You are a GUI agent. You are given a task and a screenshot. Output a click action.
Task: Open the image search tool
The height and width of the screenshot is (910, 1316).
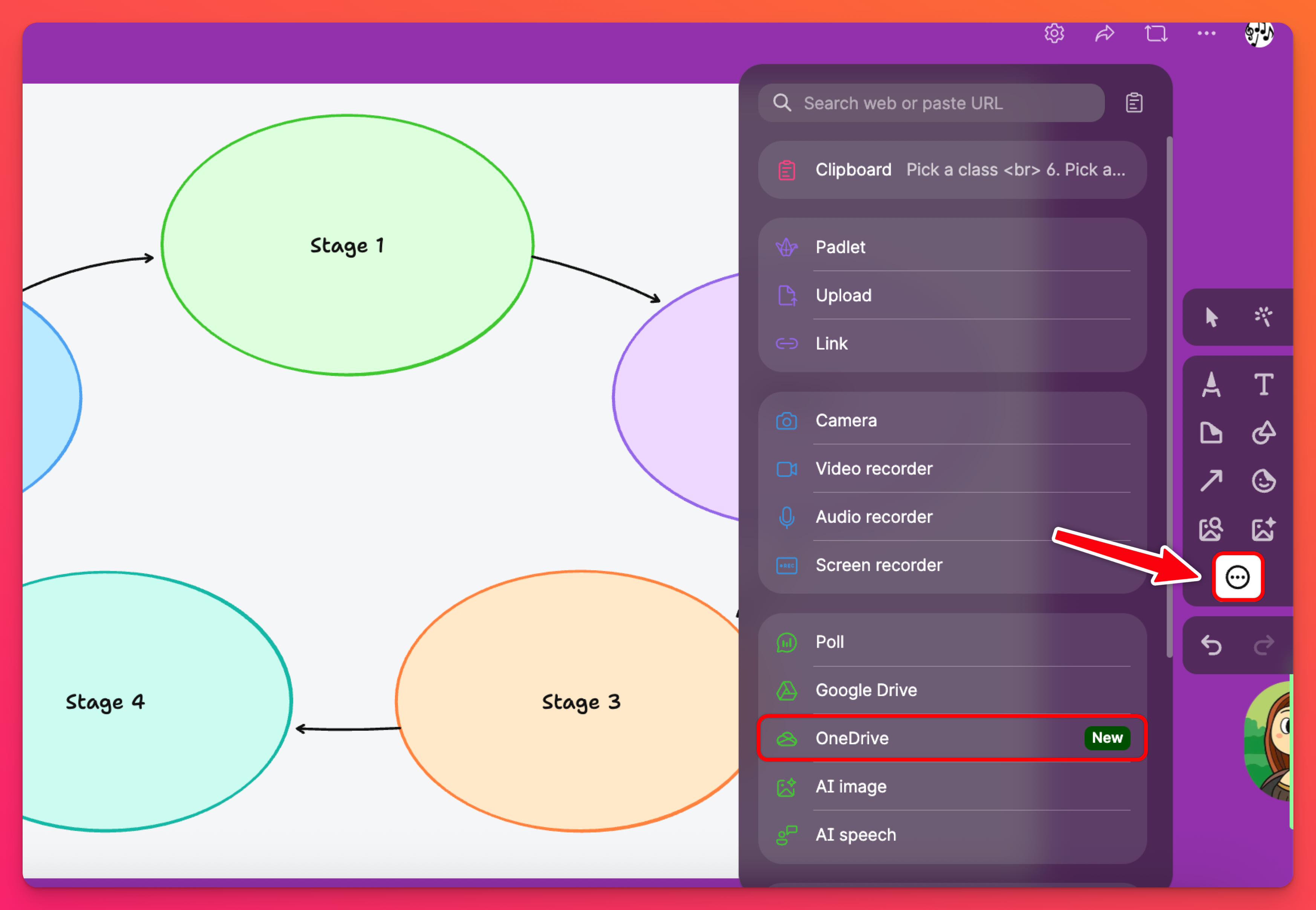tap(1211, 529)
